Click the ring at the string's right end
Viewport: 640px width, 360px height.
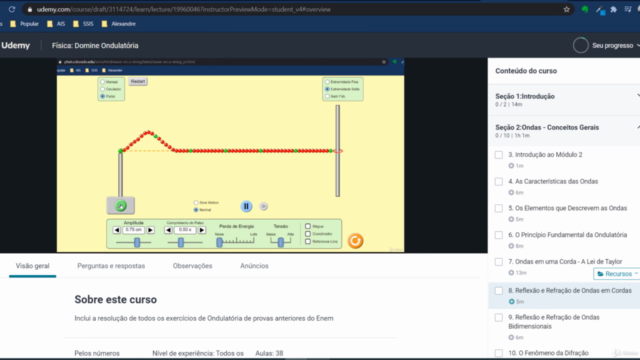click(x=338, y=151)
